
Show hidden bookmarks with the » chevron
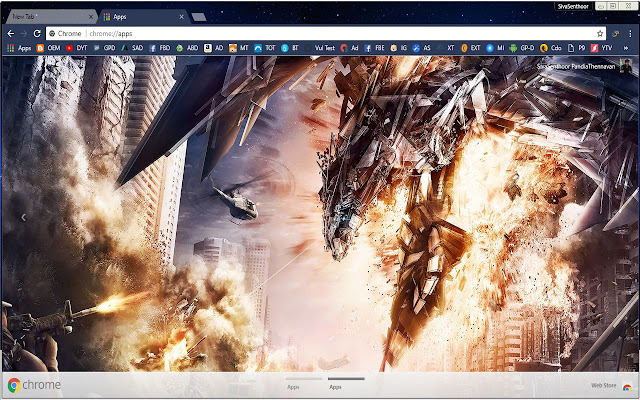[625, 48]
